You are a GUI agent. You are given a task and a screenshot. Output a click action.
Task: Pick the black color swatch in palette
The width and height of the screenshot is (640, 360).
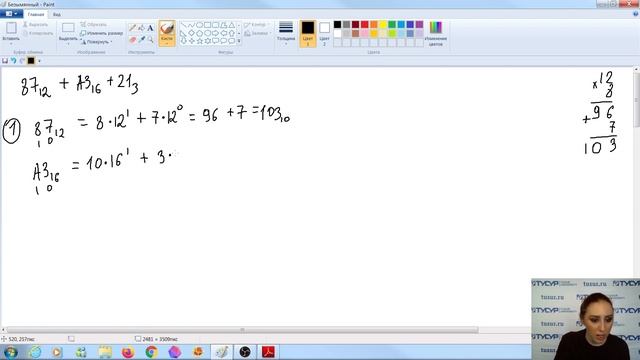click(x=338, y=24)
